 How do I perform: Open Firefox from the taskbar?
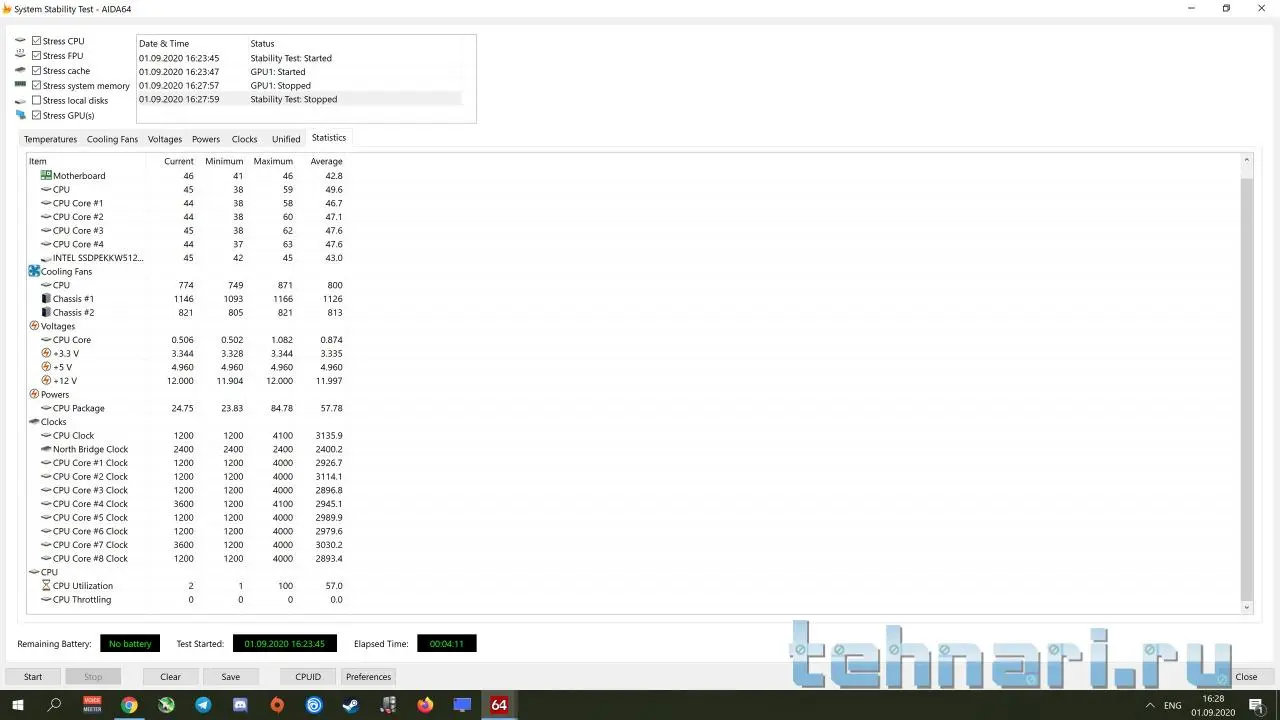425,705
